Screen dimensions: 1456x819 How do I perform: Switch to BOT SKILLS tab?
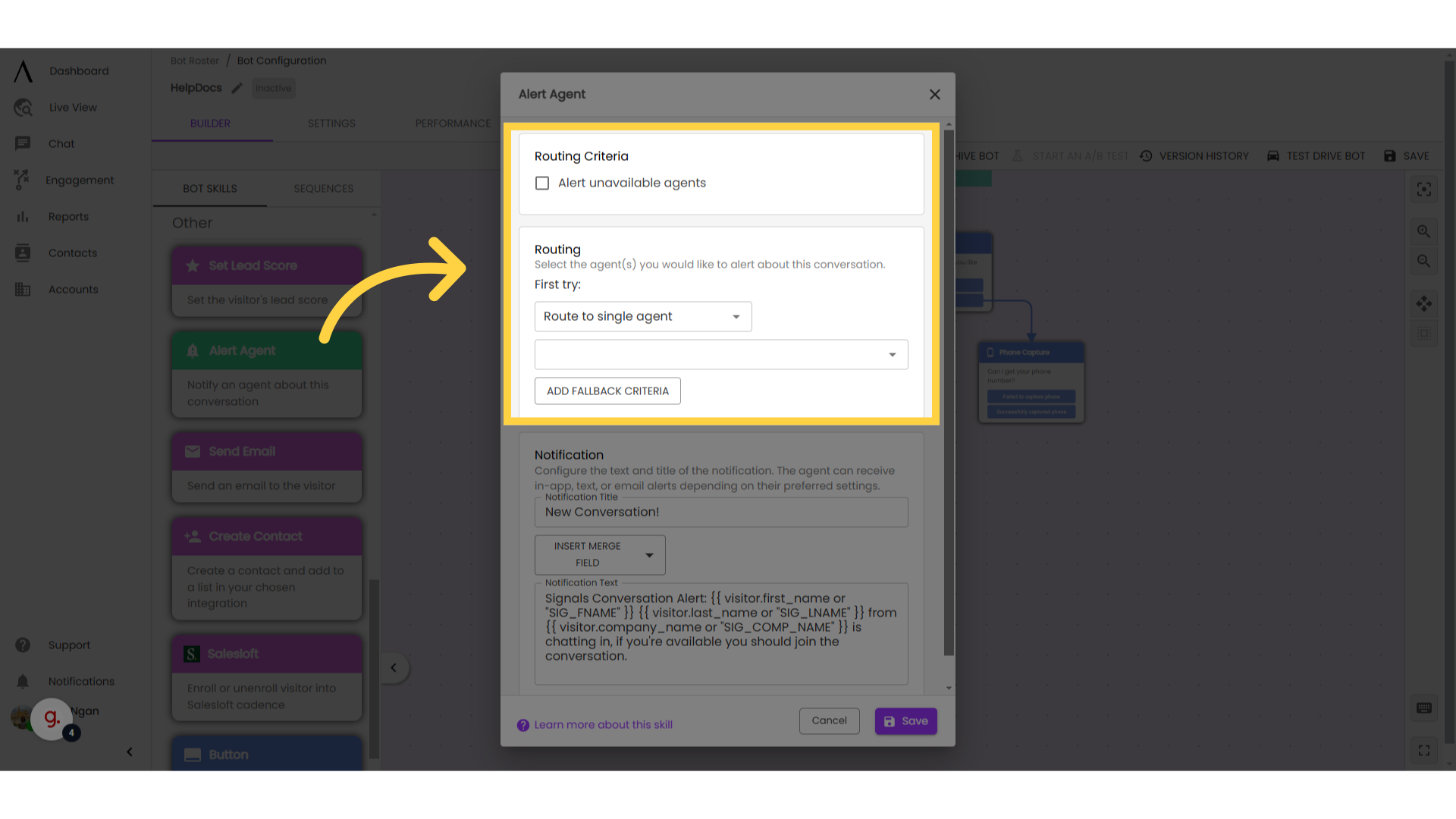click(210, 188)
